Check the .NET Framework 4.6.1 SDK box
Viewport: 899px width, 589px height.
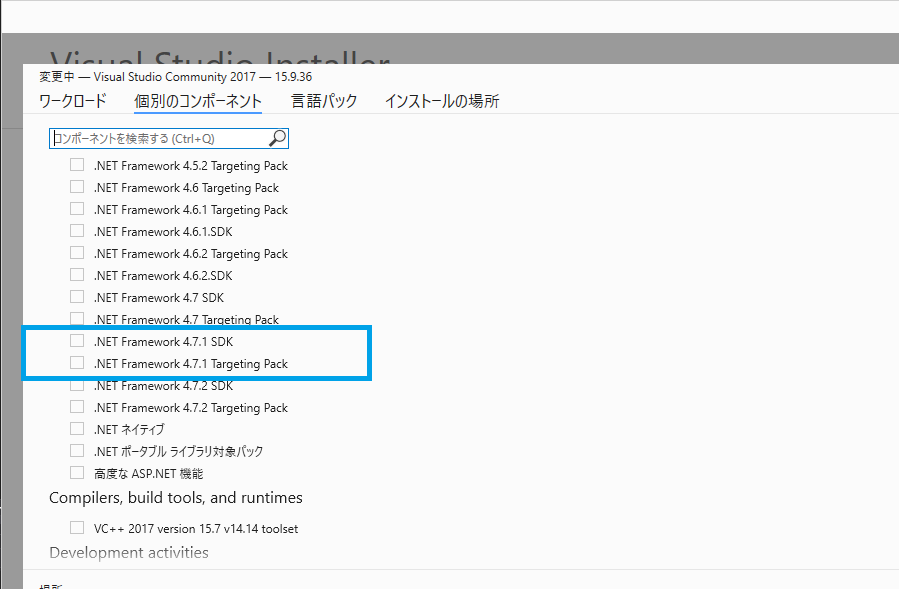(x=77, y=231)
